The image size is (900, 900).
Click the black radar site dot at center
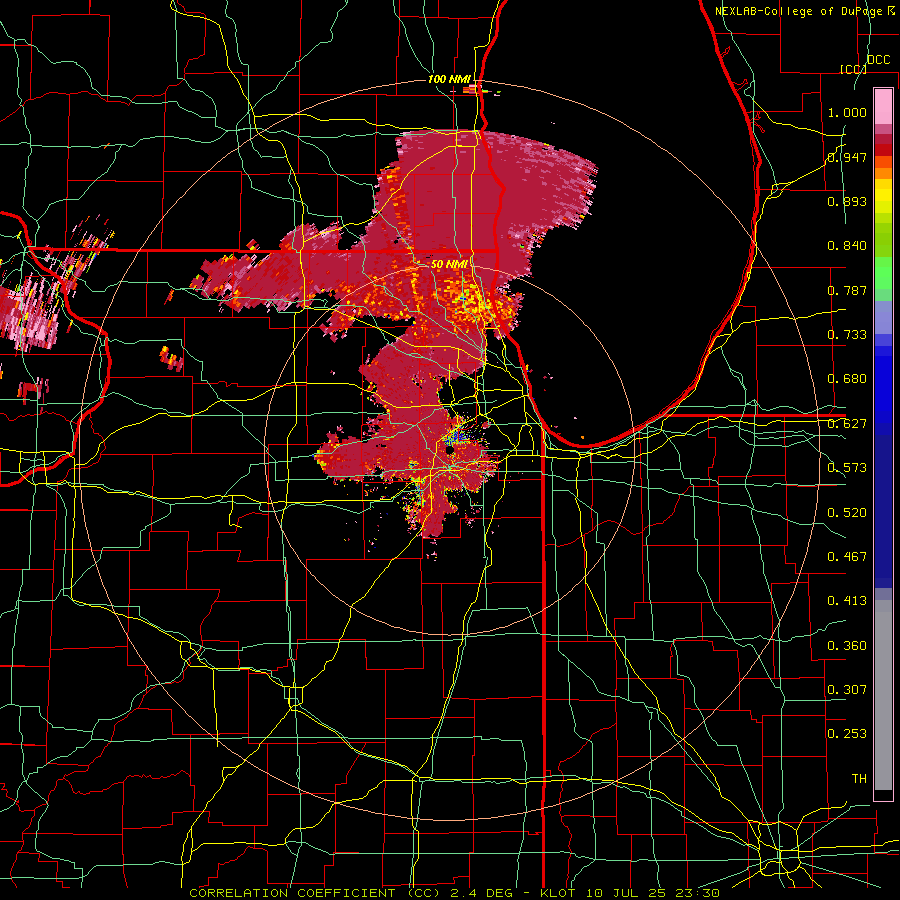click(451, 451)
